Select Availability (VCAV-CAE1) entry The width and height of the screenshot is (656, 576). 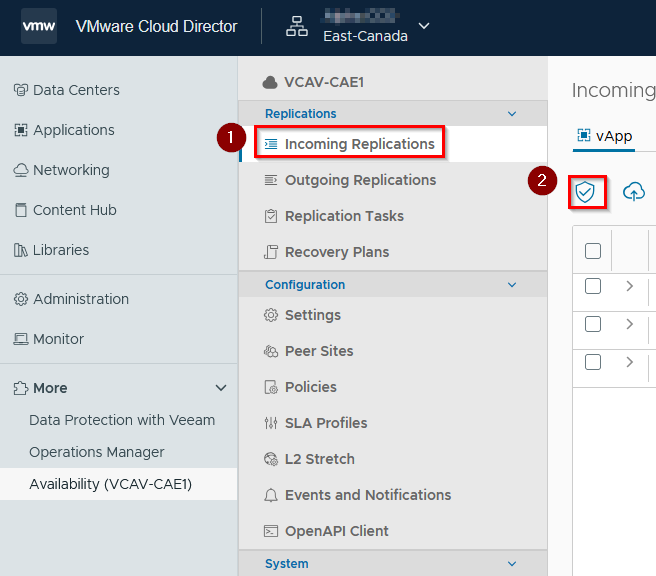point(118,484)
